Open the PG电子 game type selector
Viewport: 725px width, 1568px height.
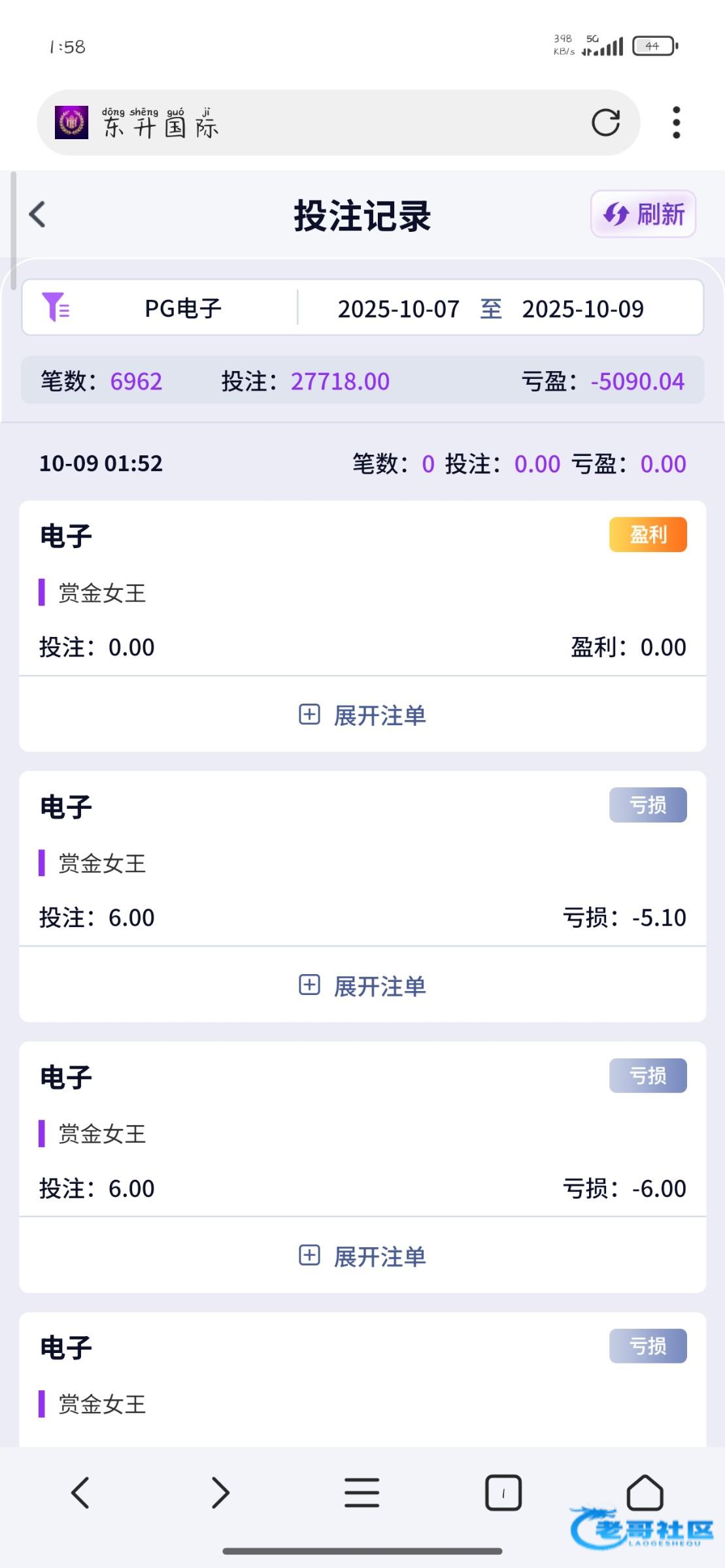point(183,308)
